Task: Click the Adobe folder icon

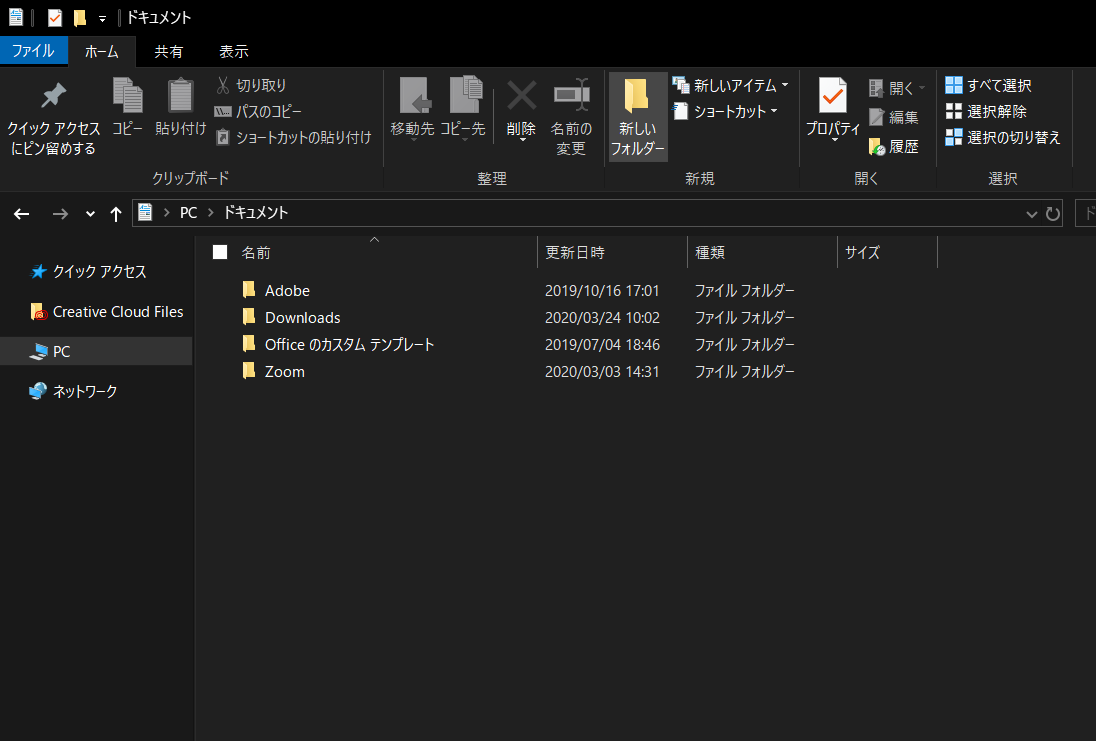Action: point(249,289)
